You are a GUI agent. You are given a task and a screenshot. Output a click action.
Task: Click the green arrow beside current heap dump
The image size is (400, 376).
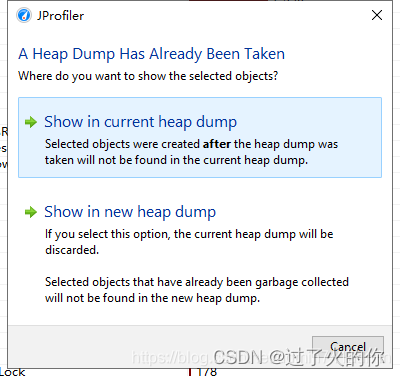pyautogui.click(x=31, y=122)
